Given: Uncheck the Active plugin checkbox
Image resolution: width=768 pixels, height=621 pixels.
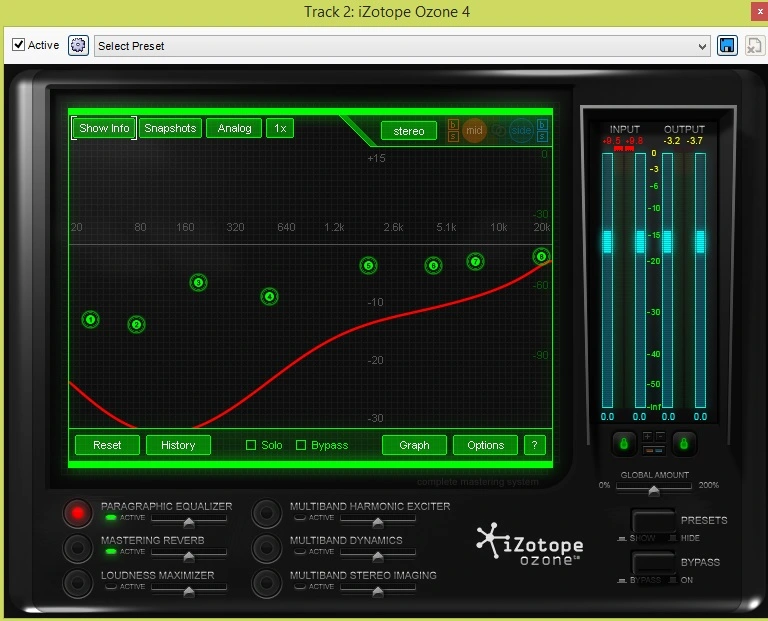Looking at the screenshot, I should [18, 45].
